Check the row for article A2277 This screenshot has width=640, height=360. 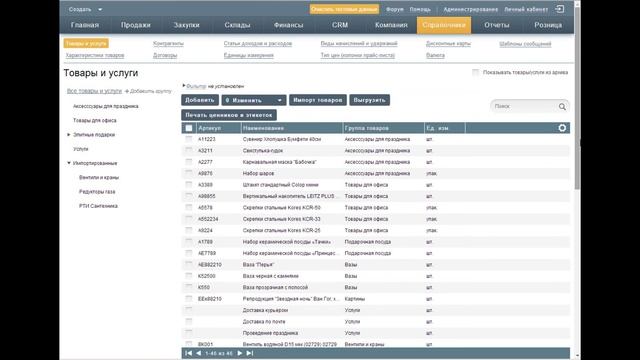pos(189,162)
